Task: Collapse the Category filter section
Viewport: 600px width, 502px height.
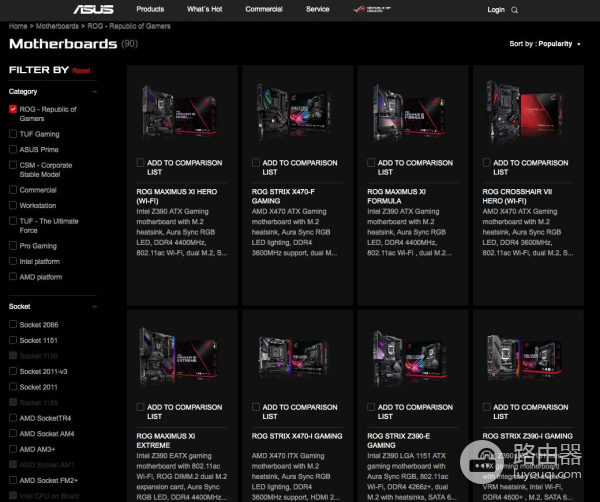Action: (x=96, y=91)
